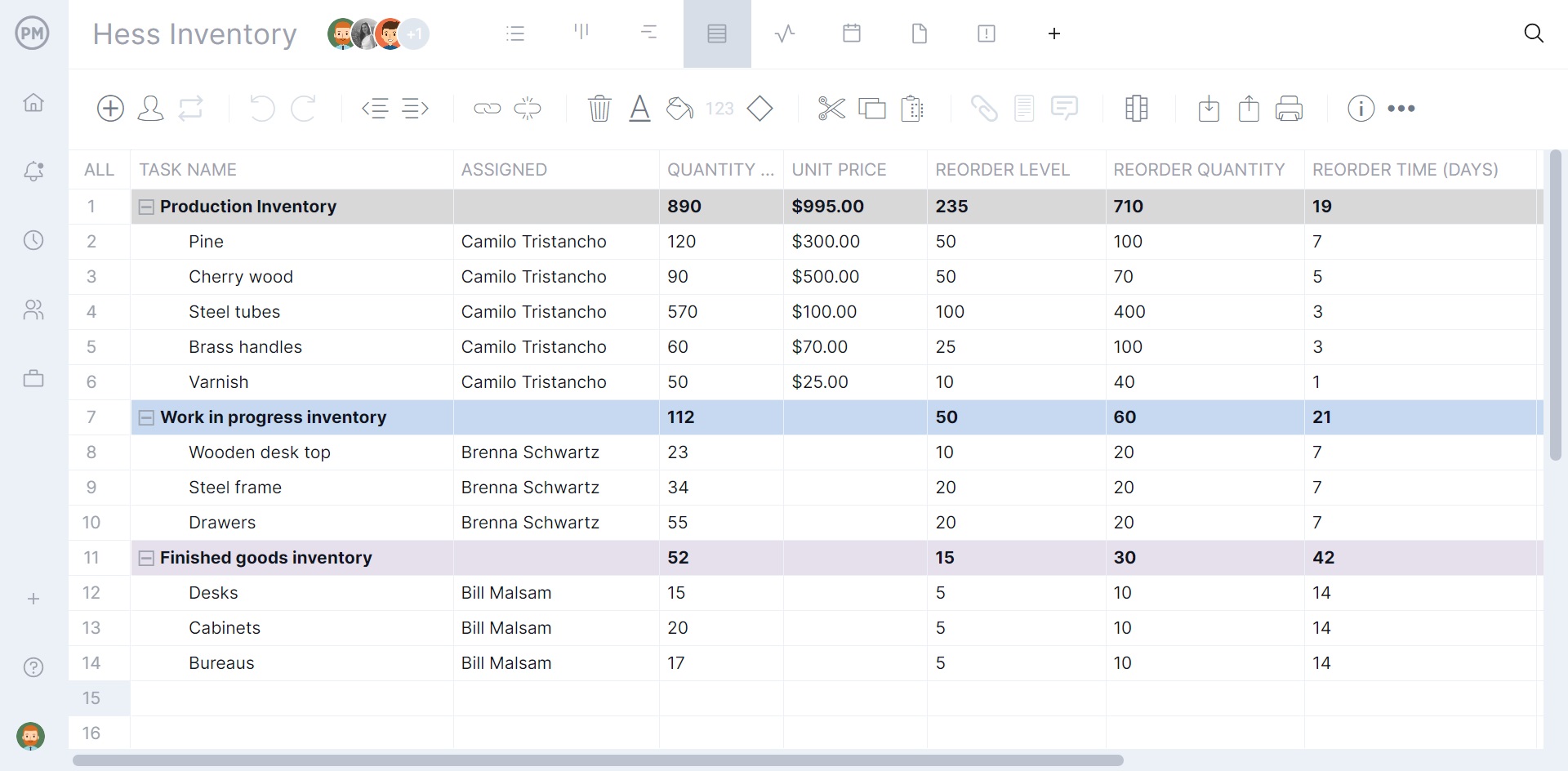The image size is (1568, 771).
Task: Copy with the duplicate rectangles icon
Action: pos(872,109)
